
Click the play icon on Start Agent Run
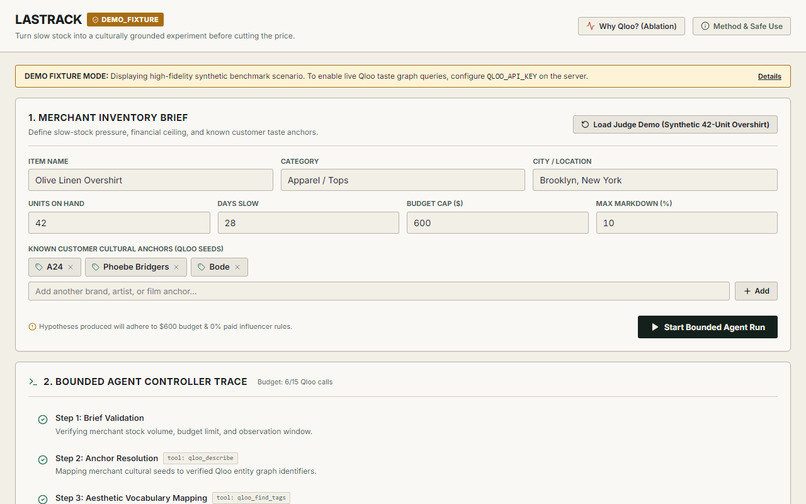654,327
